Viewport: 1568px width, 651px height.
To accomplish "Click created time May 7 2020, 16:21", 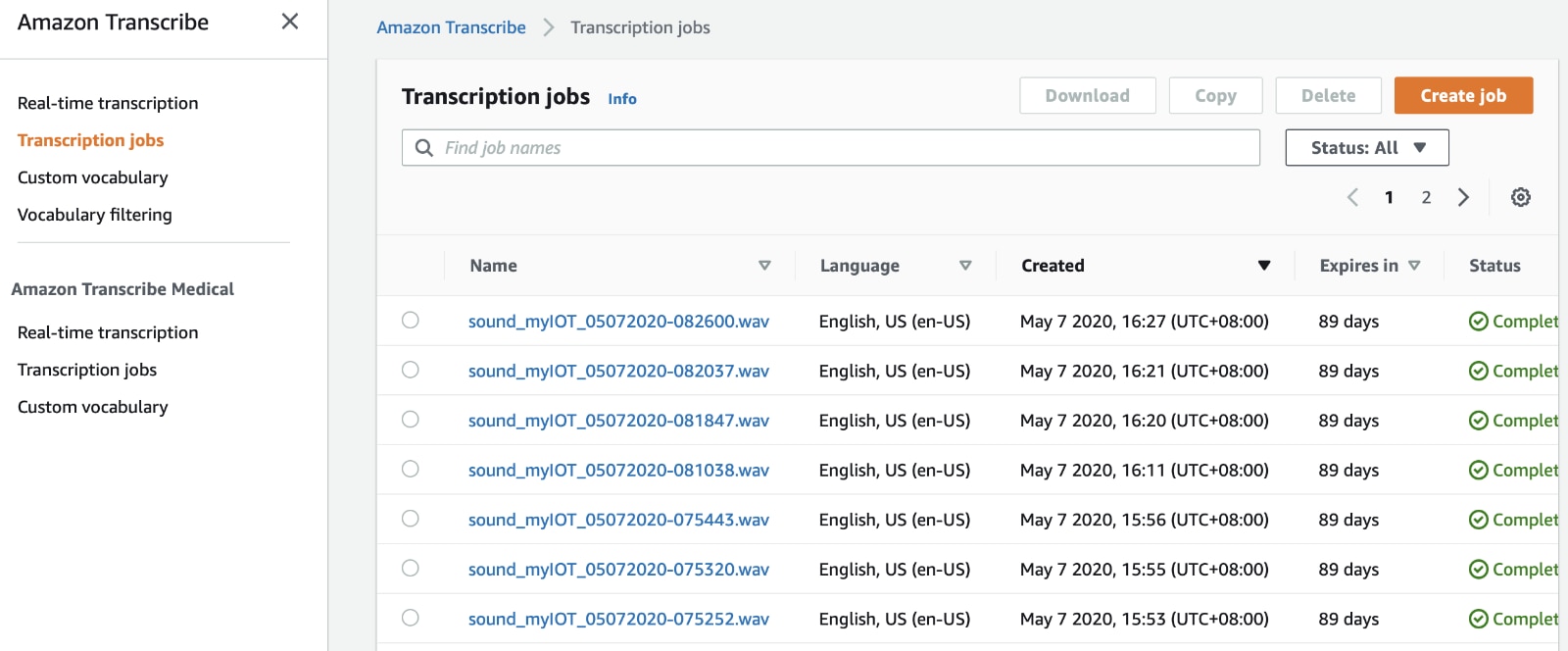I will (x=1144, y=372).
